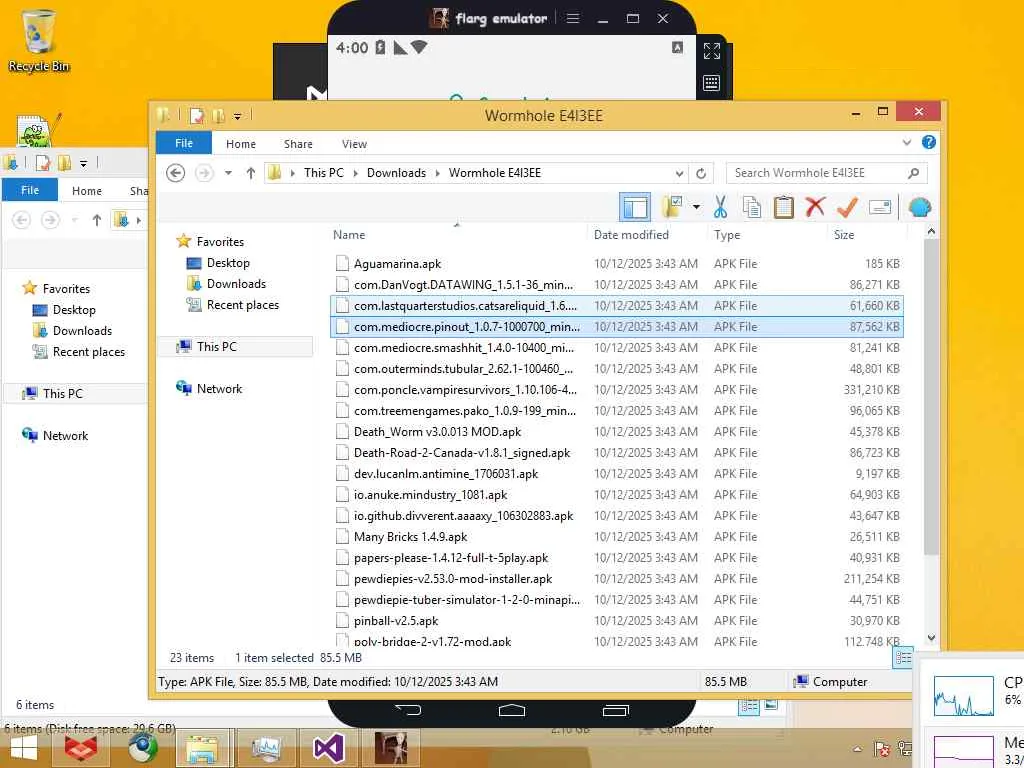Image resolution: width=1024 pixels, height=768 pixels.
Task: Open quick access toolbar dropdown in Wormhole title bar
Action: [x=238, y=116]
